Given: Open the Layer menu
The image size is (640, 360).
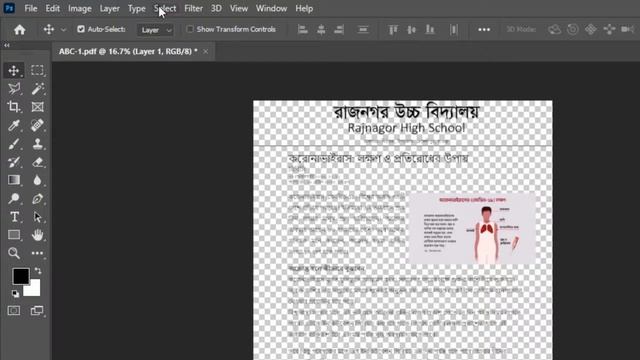Looking at the screenshot, I should (109, 9).
